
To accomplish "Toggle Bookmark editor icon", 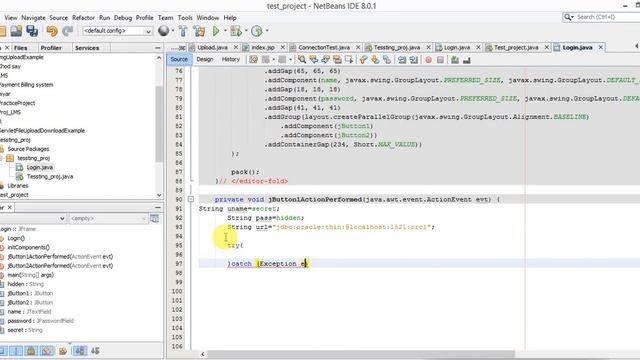I will click(387, 60).
